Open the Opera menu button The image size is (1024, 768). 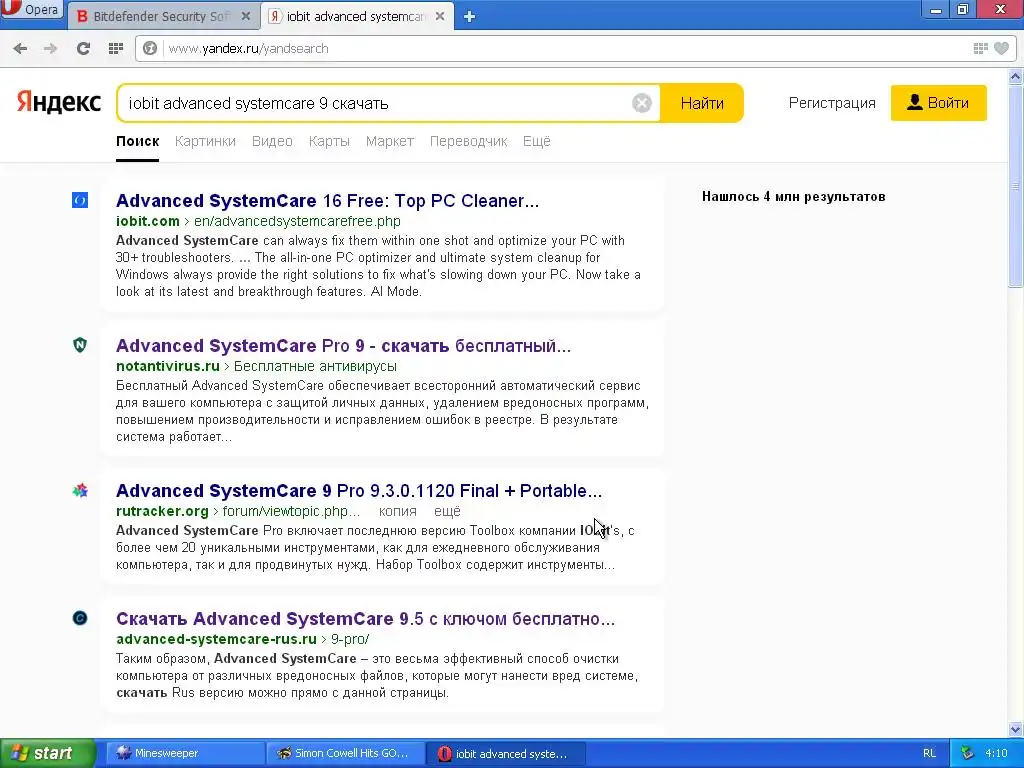click(x=31, y=9)
